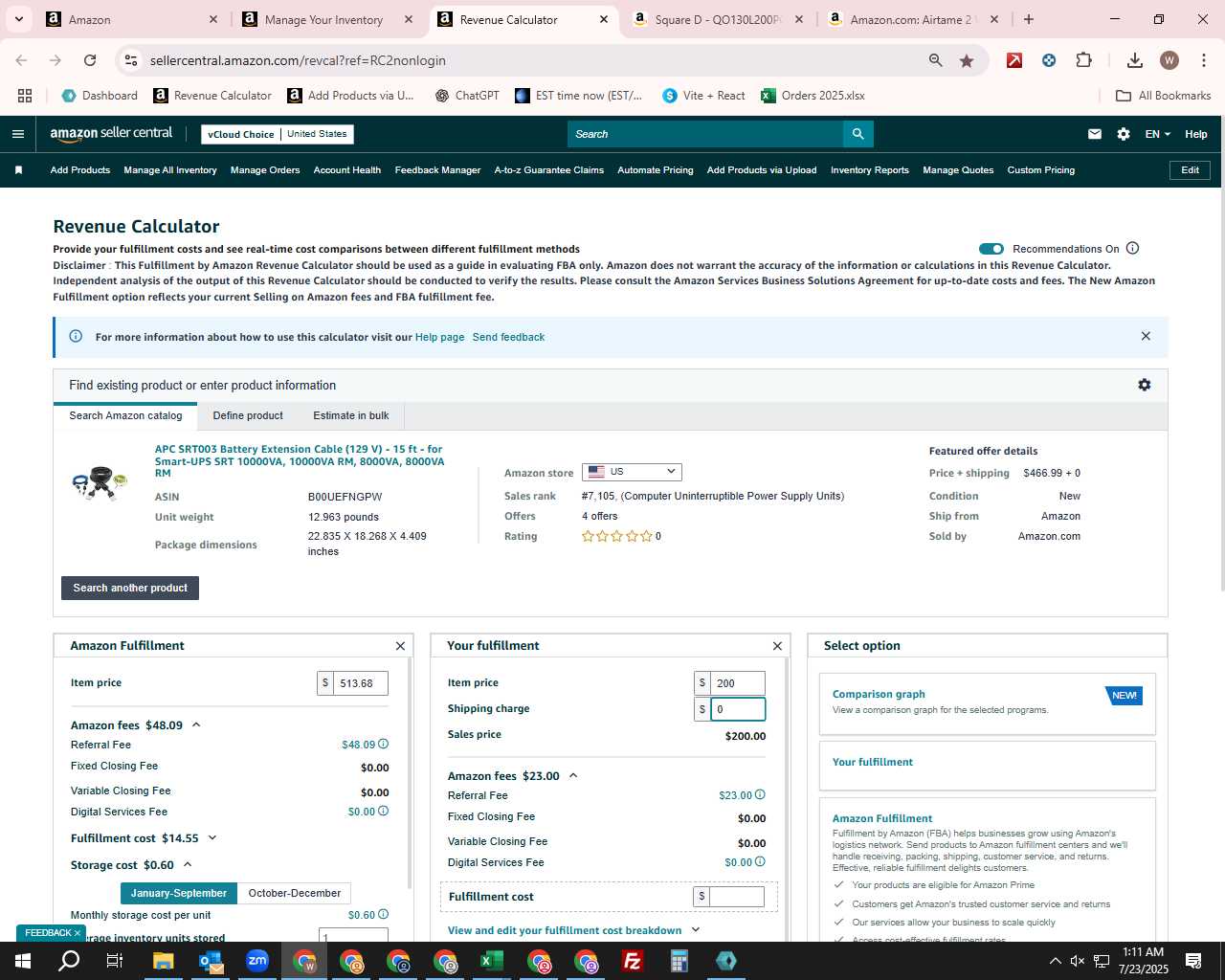Click the product thumbnail image

click(100, 483)
